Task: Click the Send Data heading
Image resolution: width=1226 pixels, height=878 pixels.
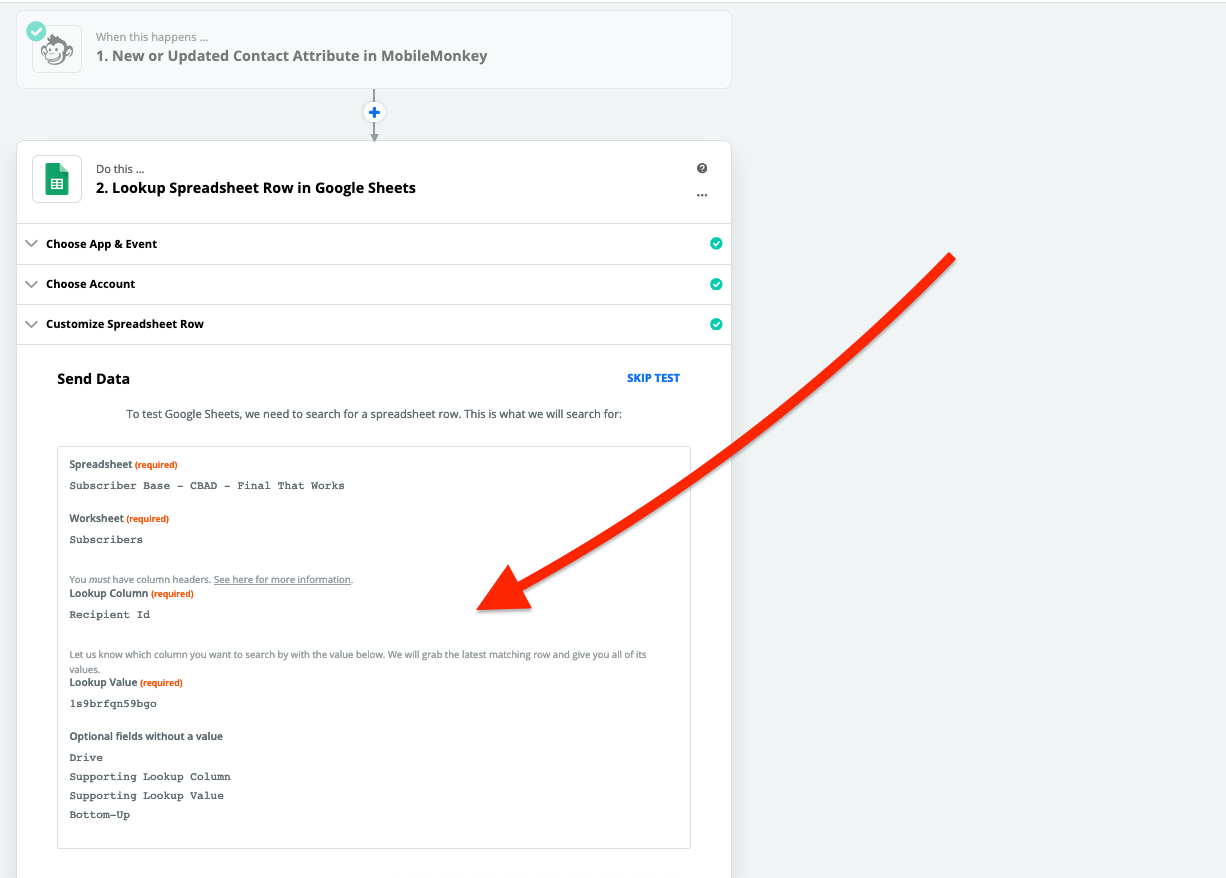Action: click(94, 379)
